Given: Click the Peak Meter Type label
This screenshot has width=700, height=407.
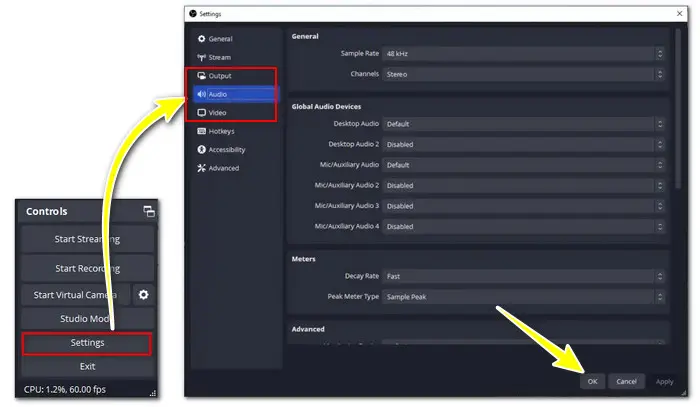Looking at the screenshot, I should click(353, 297).
